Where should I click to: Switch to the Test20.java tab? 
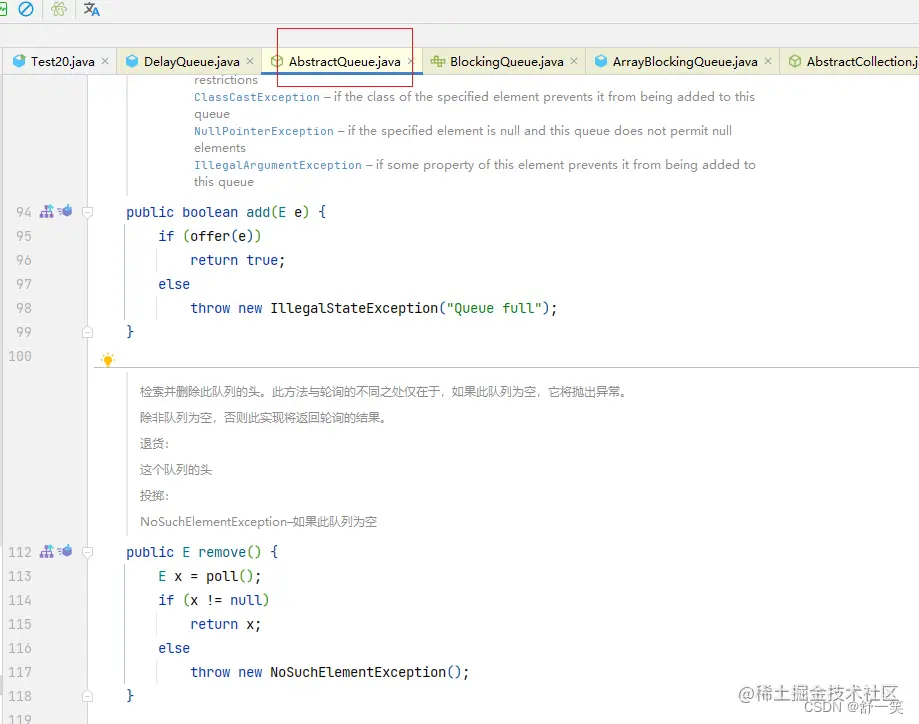pyautogui.click(x=62, y=62)
